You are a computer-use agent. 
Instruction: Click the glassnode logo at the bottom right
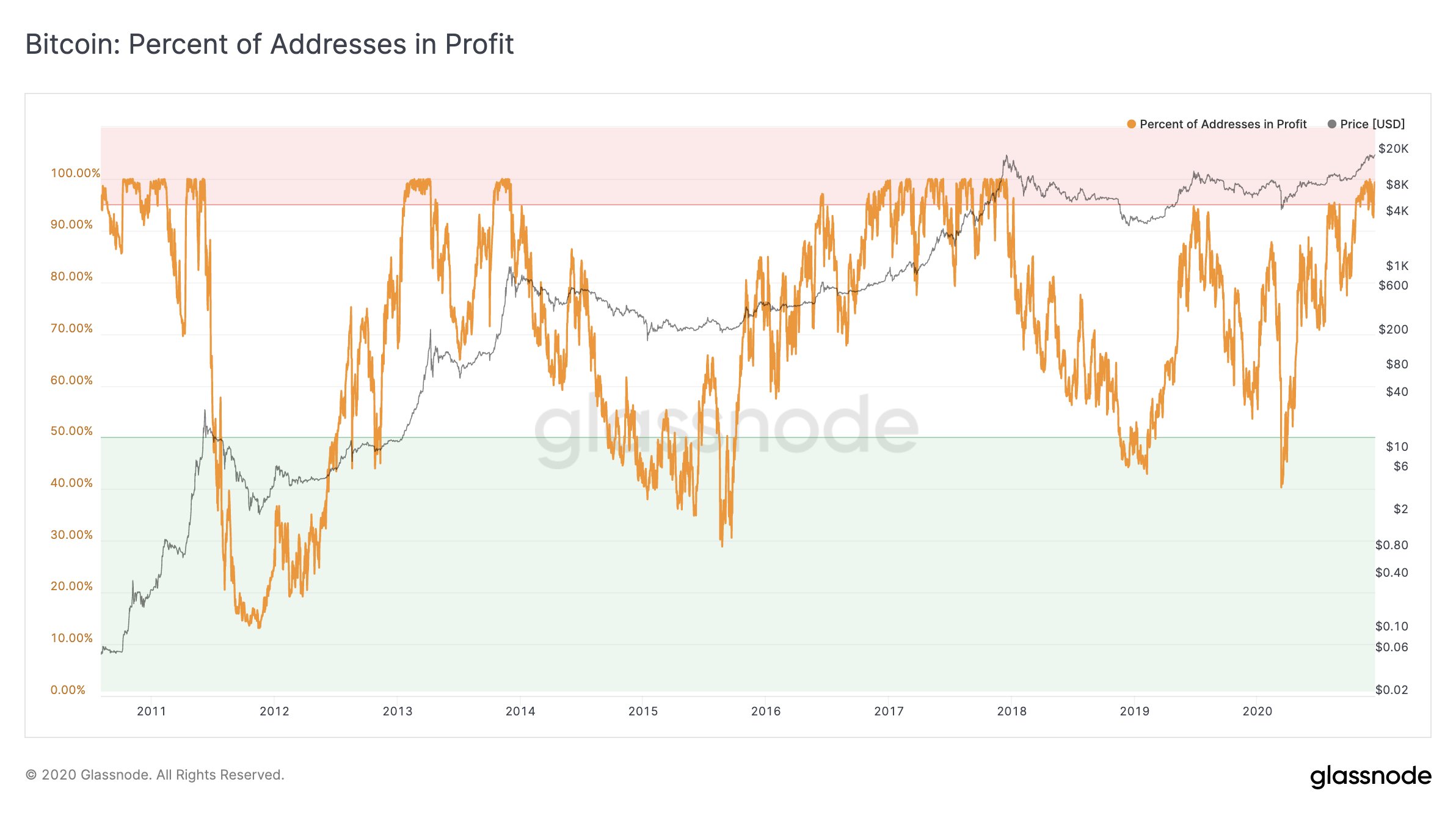click(x=1370, y=776)
